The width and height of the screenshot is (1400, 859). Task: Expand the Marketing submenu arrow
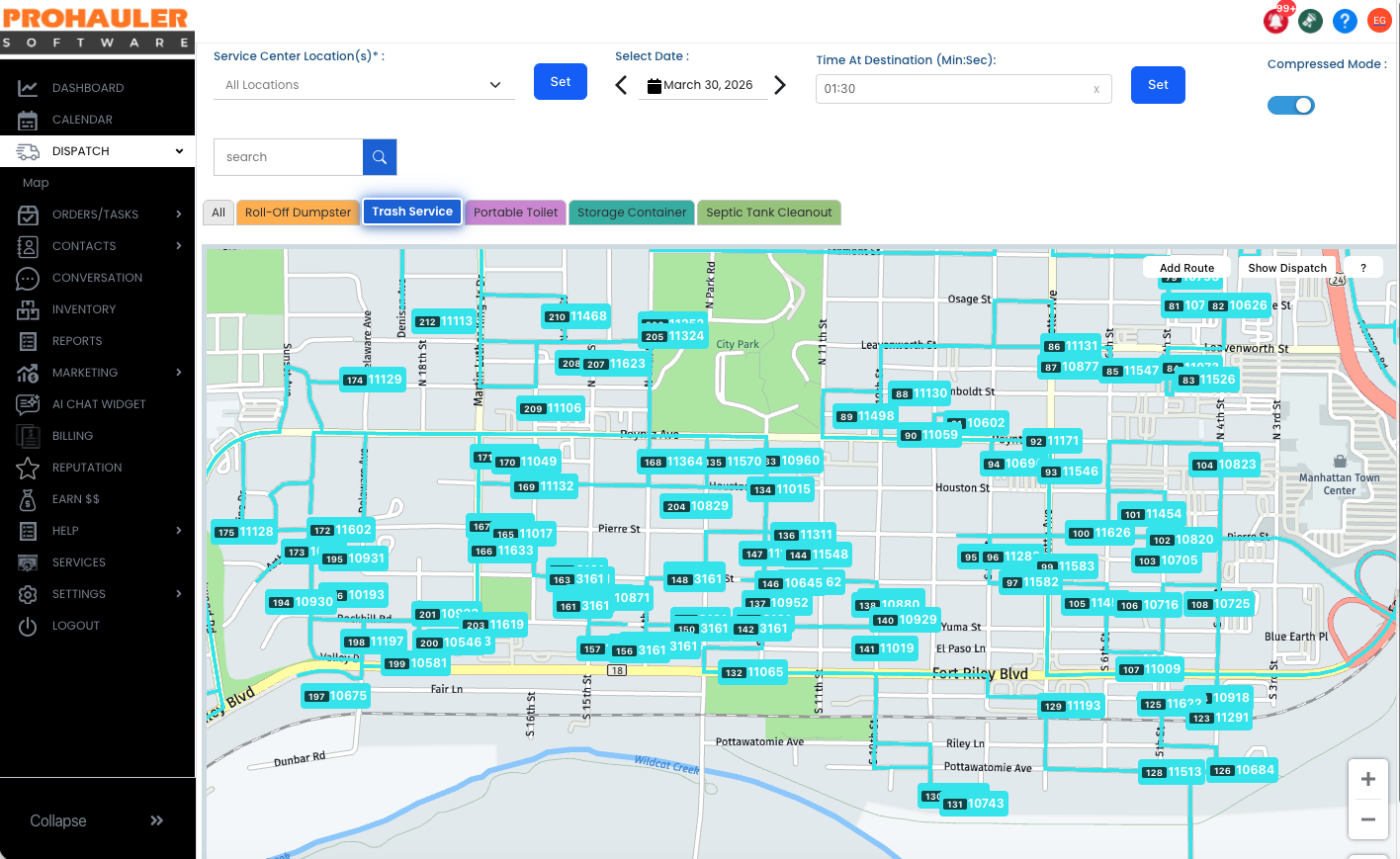[x=179, y=373]
